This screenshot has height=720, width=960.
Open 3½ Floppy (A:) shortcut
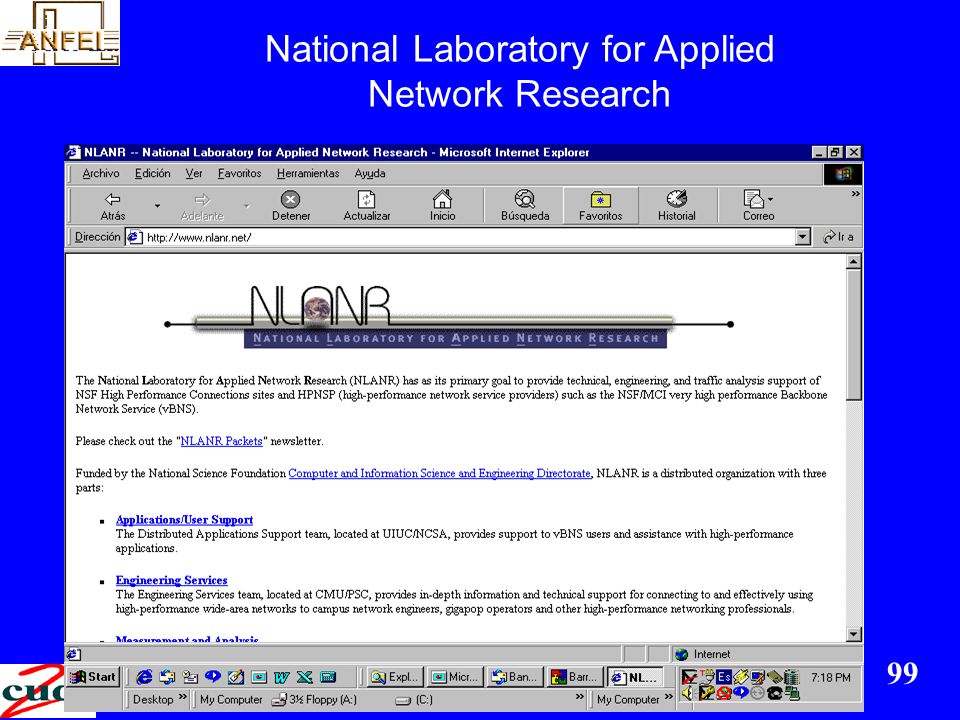point(315,699)
